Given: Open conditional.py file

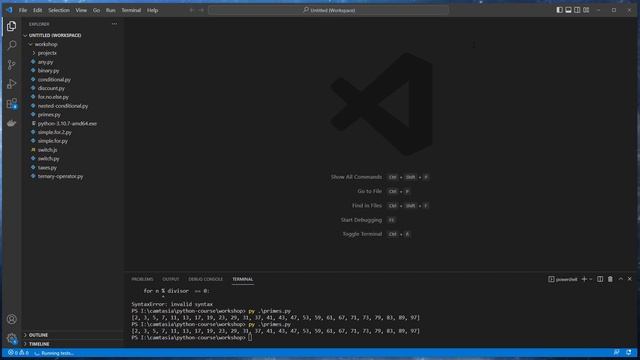Looking at the screenshot, I should 54,80.
